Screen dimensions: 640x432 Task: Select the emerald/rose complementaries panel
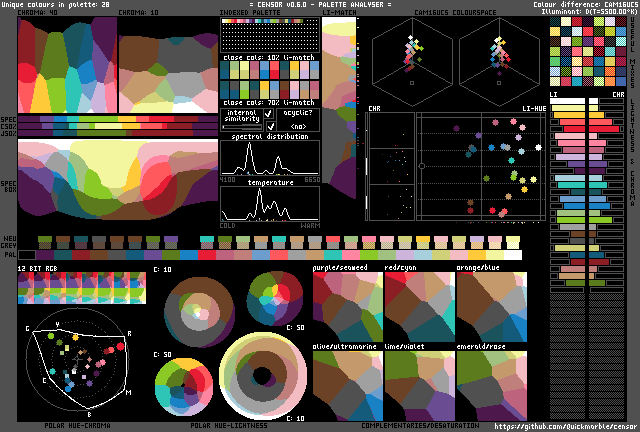[x=491, y=385]
